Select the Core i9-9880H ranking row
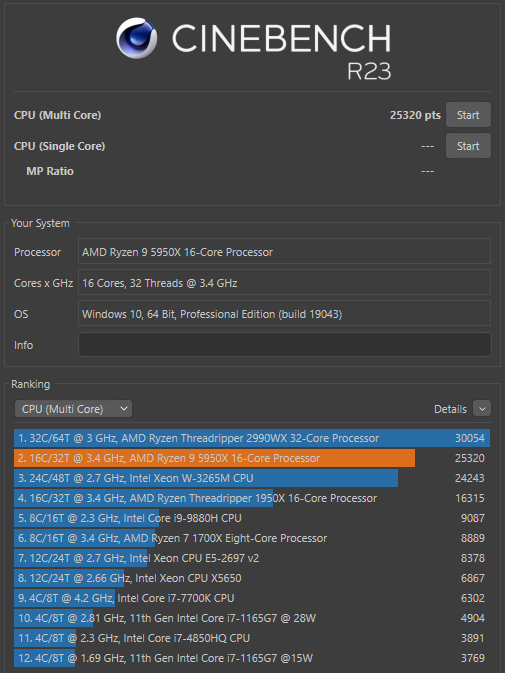Viewport: 505px width, 673px height. point(252,518)
